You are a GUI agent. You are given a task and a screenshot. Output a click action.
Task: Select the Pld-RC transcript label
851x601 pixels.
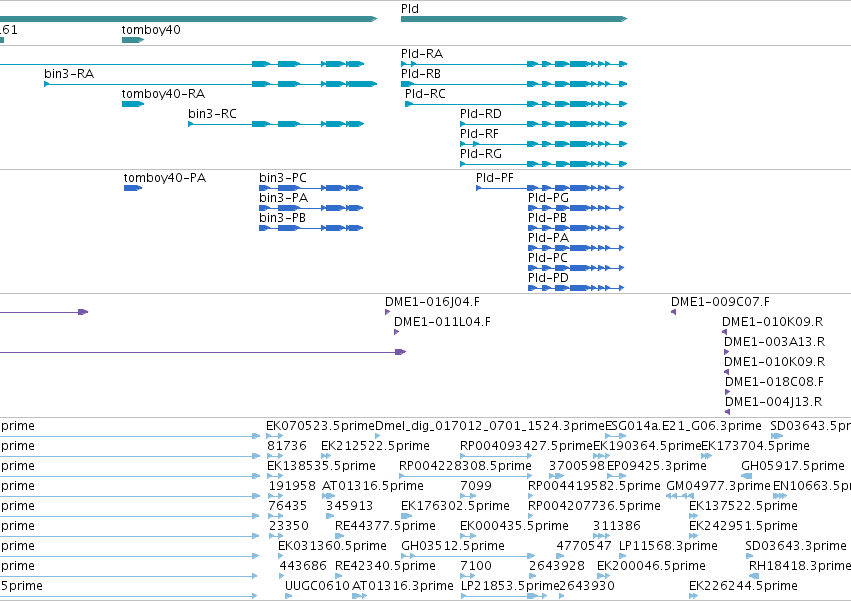(425, 93)
